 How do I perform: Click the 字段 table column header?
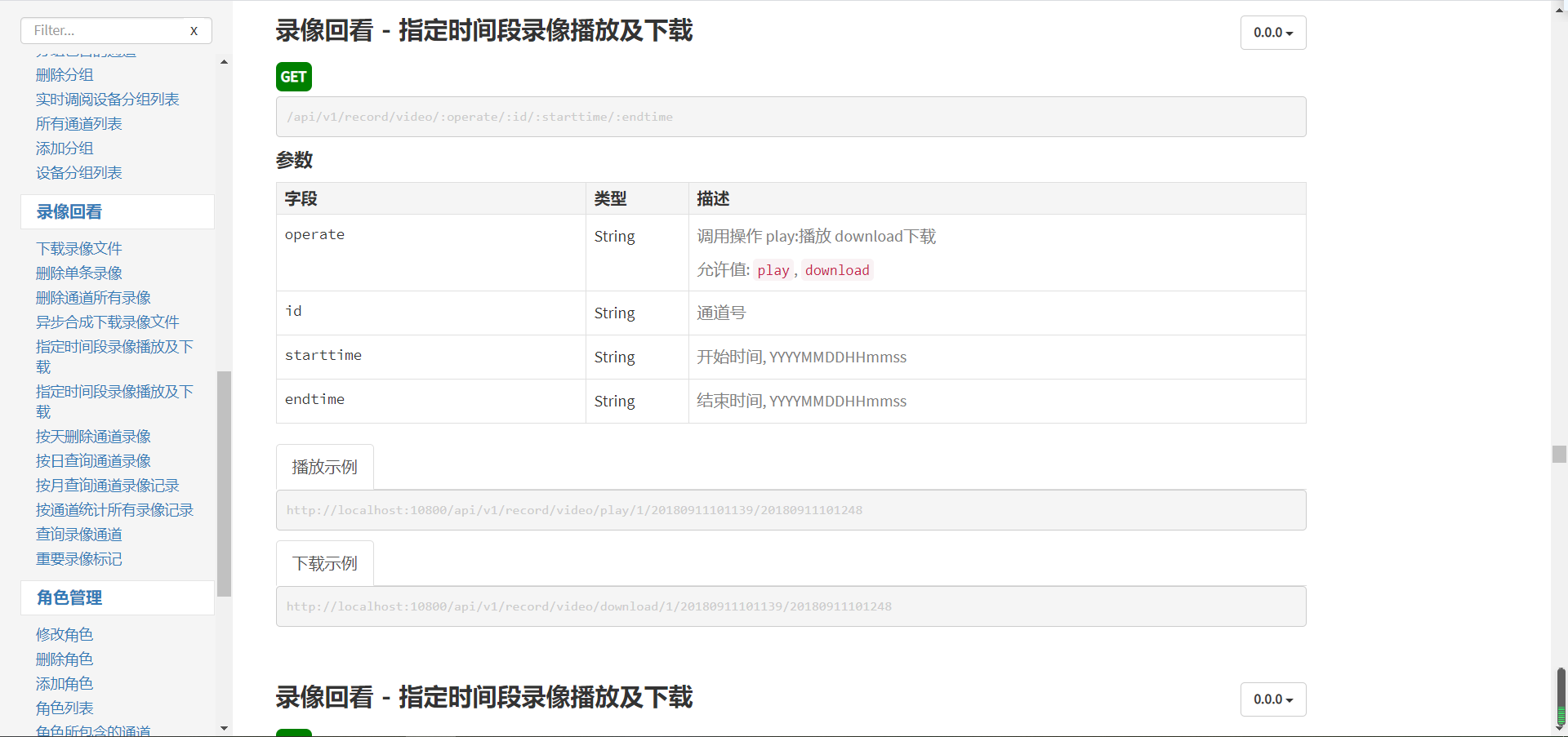[x=430, y=198]
